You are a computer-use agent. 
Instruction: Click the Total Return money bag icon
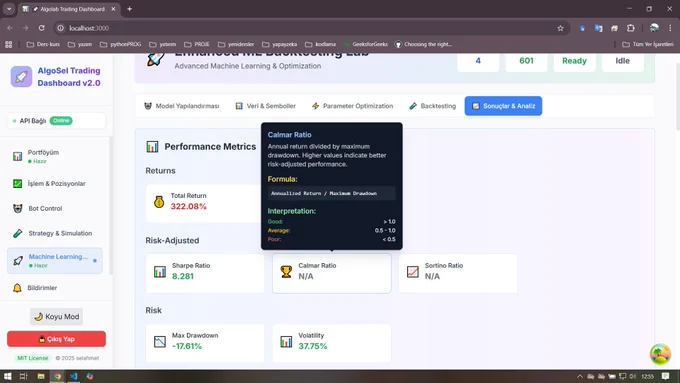[159, 202]
